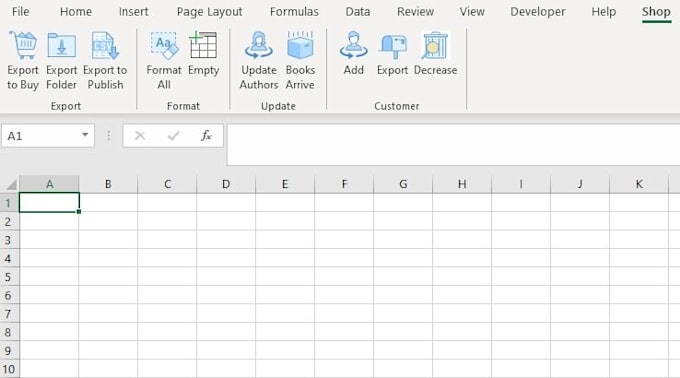Click the formula bar Enter checkmark

[173, 136]
